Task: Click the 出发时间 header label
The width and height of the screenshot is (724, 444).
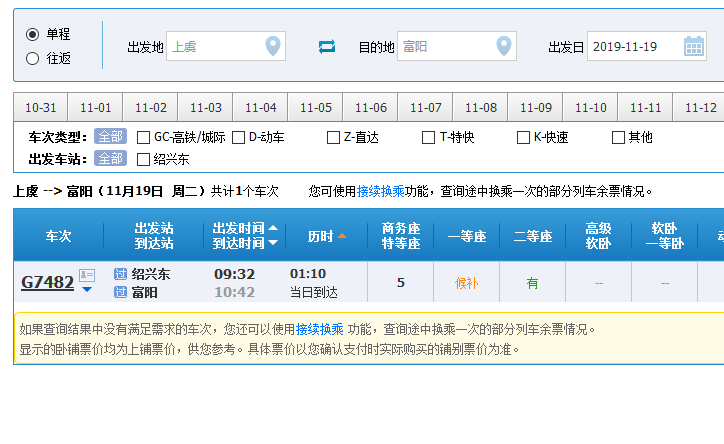Action: pyautogui.click(x=238, y=228)
